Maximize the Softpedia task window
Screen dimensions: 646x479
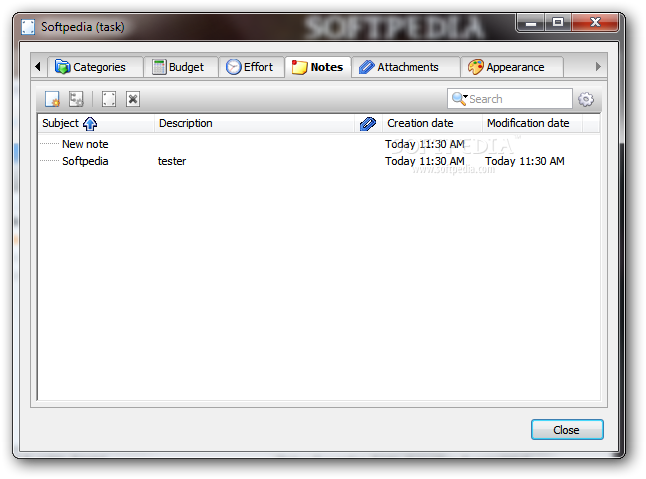tap(558, 22)
